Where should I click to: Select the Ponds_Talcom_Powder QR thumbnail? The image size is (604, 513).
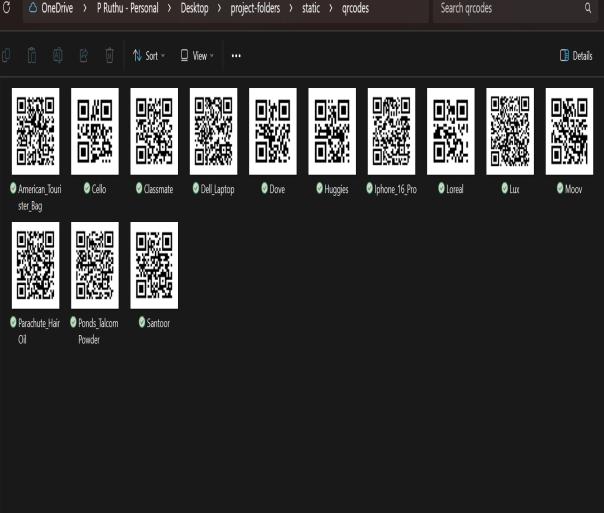[95, 265]
